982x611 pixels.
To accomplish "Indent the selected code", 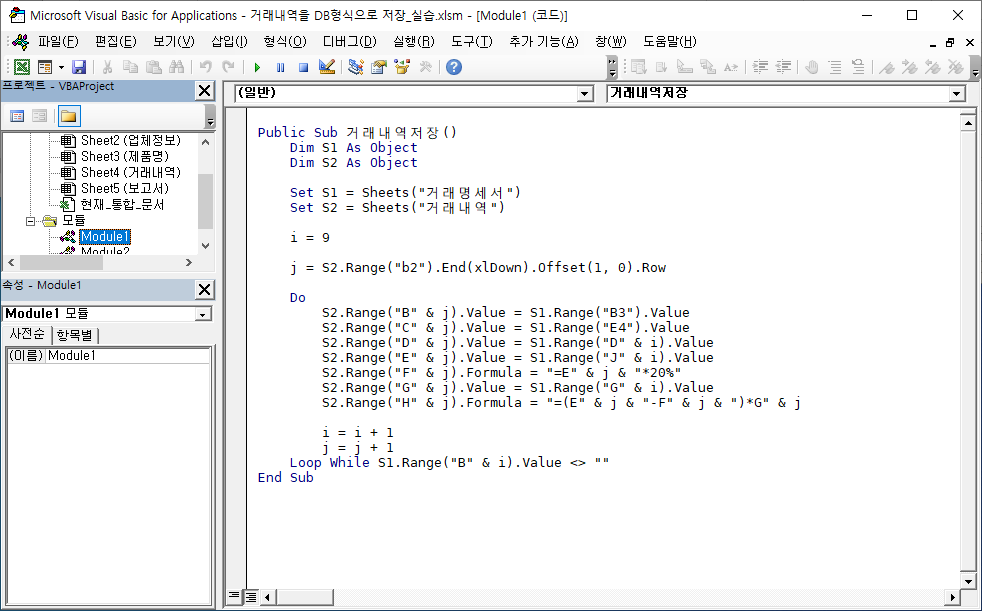I will (x=760, y=67).
